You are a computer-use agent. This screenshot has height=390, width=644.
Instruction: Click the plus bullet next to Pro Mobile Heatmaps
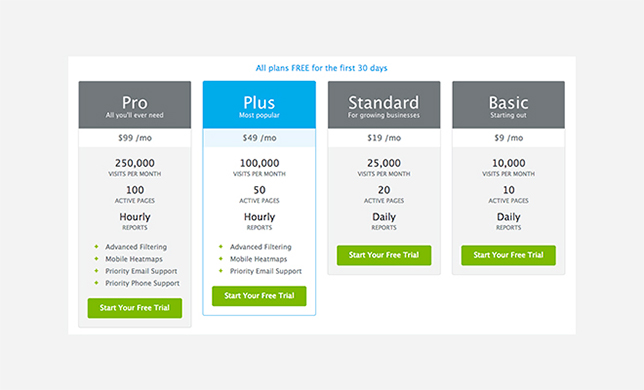coord(97,259)
